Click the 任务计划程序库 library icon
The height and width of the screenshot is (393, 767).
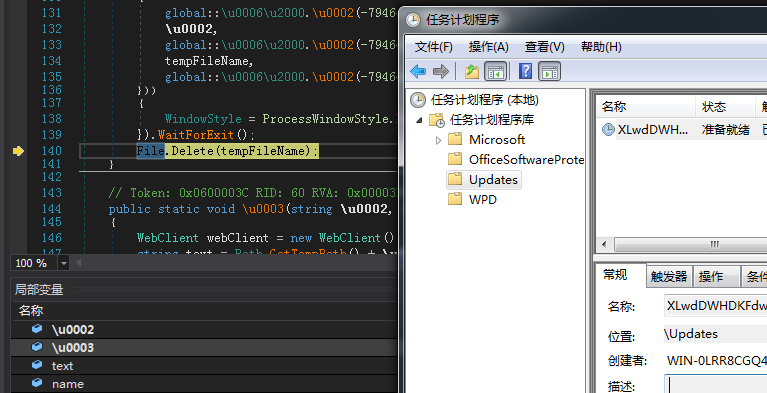(436, 119)
